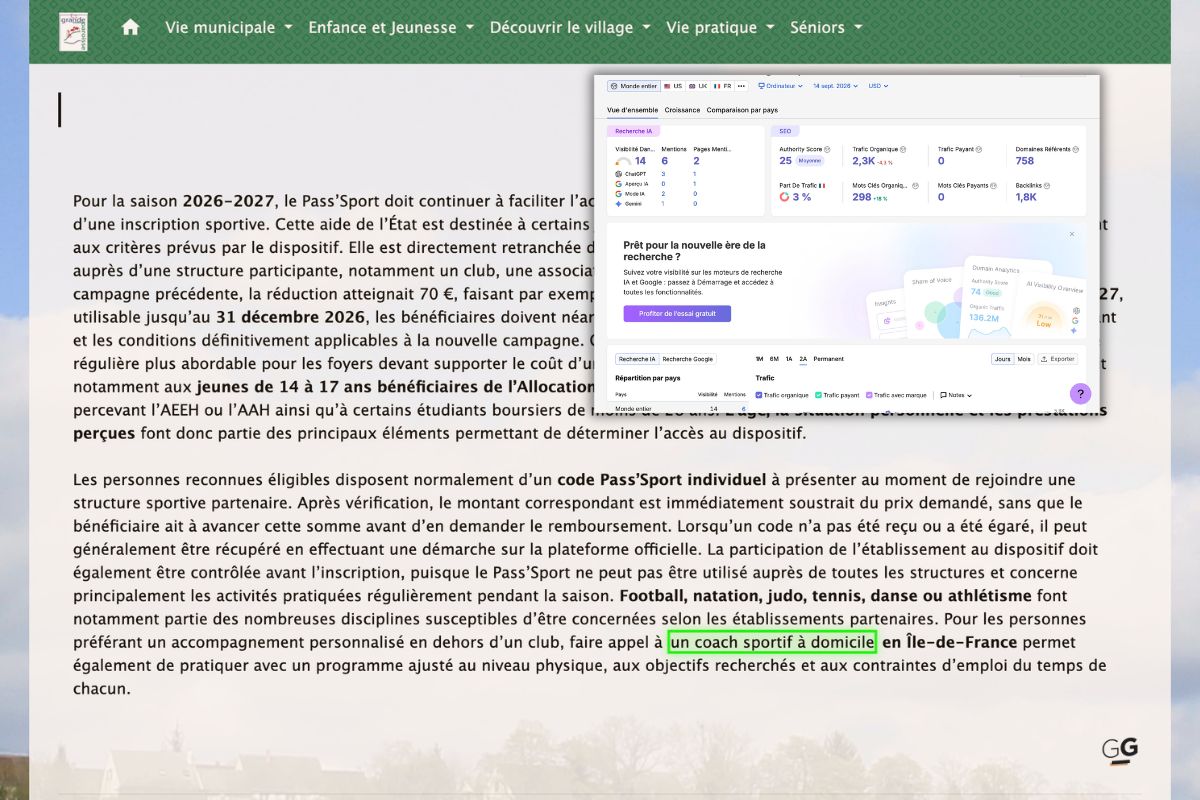Click the 2,3K Trafic Organique value

pyautogui.click(x=863, y=161)
